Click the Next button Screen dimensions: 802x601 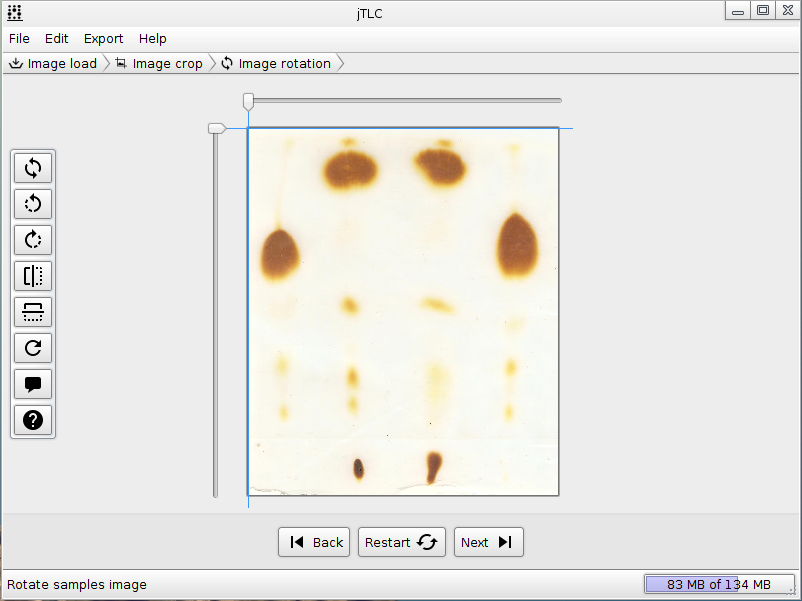488,542
